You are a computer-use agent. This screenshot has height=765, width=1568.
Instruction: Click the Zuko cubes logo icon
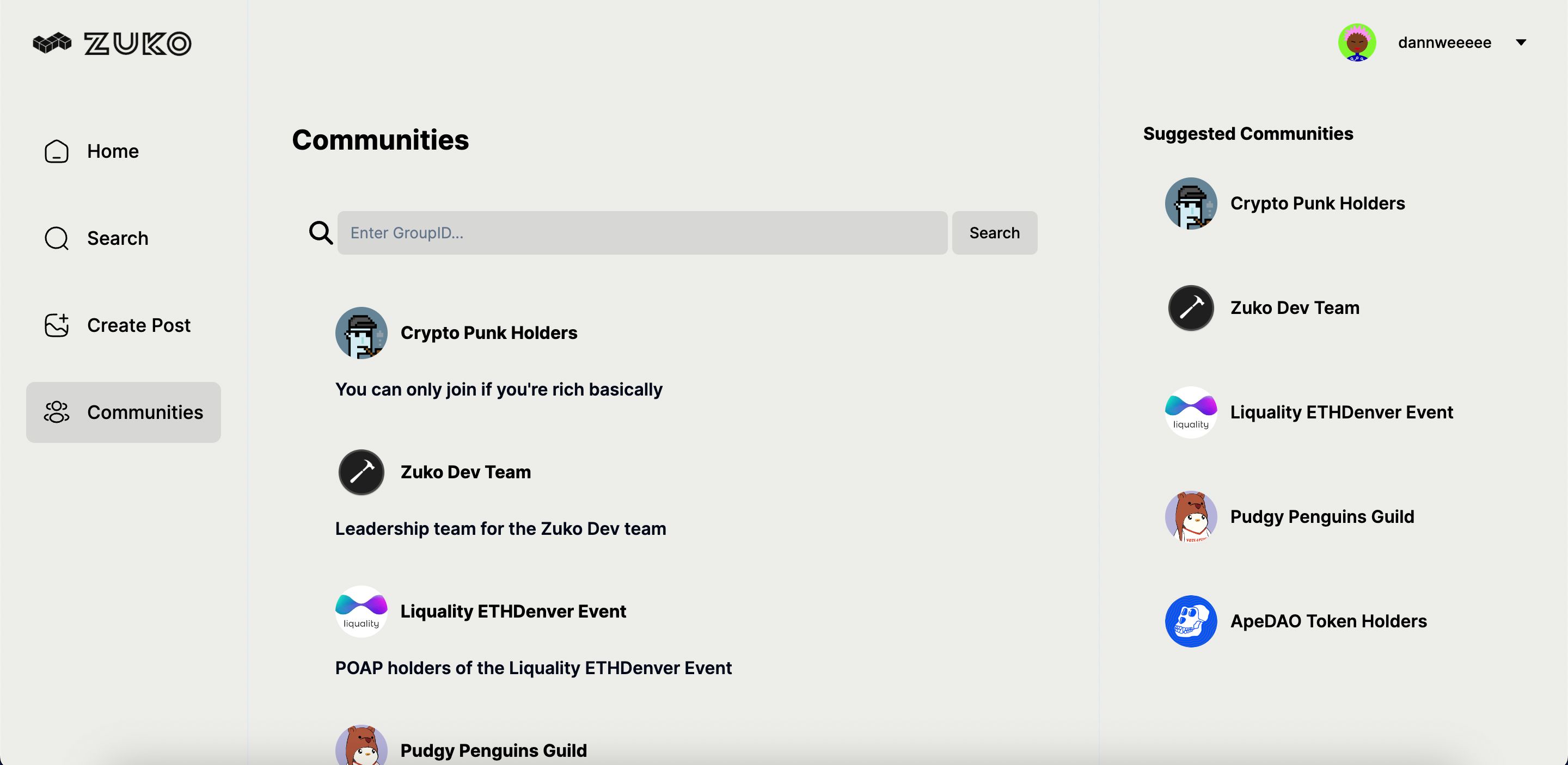[52, 43]
